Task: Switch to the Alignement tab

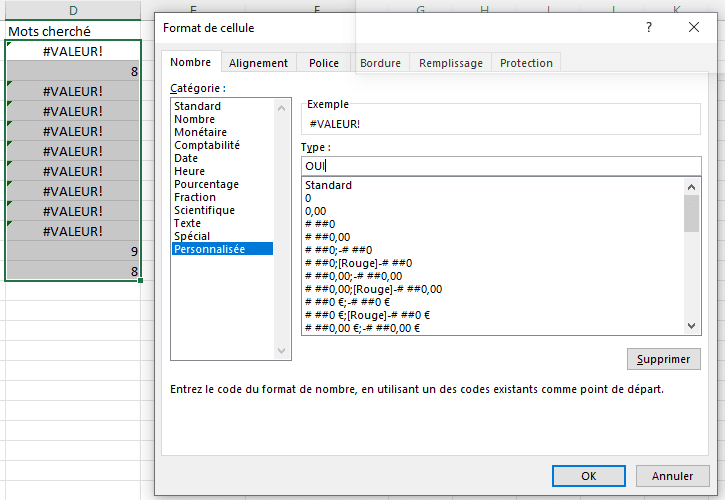Action: tap(258, 63)
